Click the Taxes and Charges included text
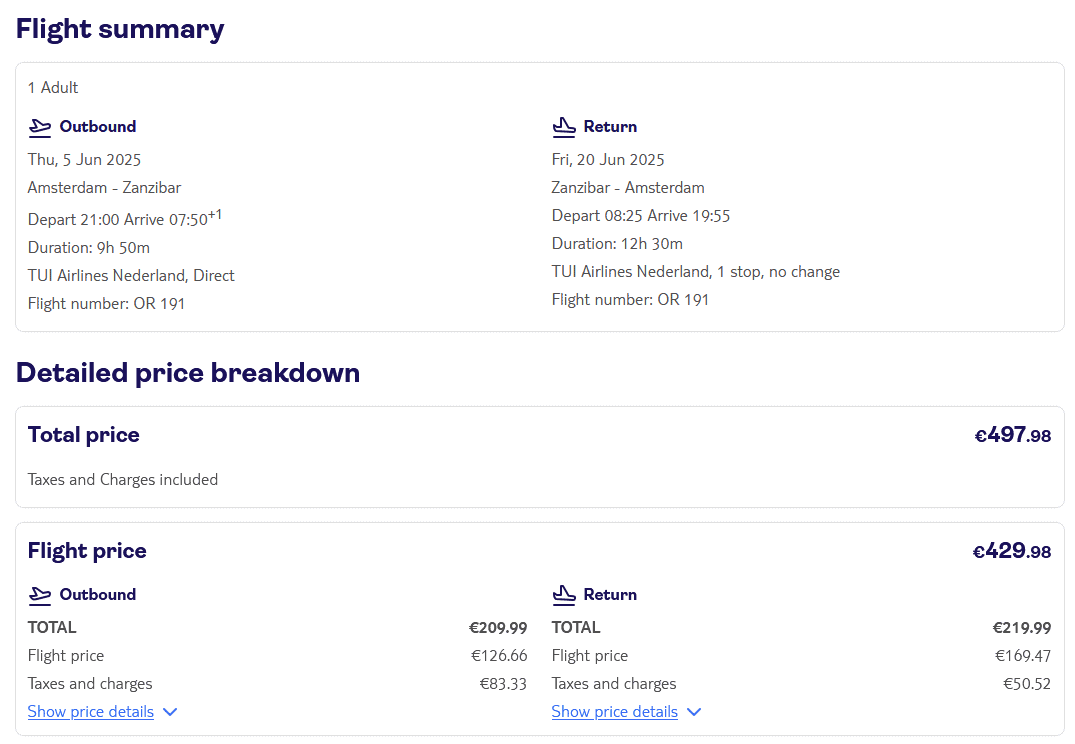The height and width of the screenshot is (744, 1075). (x=123, y=480)
